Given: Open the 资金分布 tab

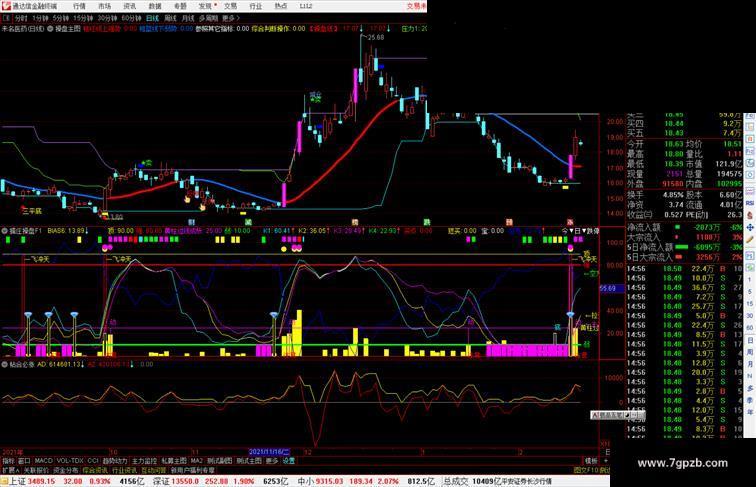Looking at the screenshot, I should pos(66,470).
